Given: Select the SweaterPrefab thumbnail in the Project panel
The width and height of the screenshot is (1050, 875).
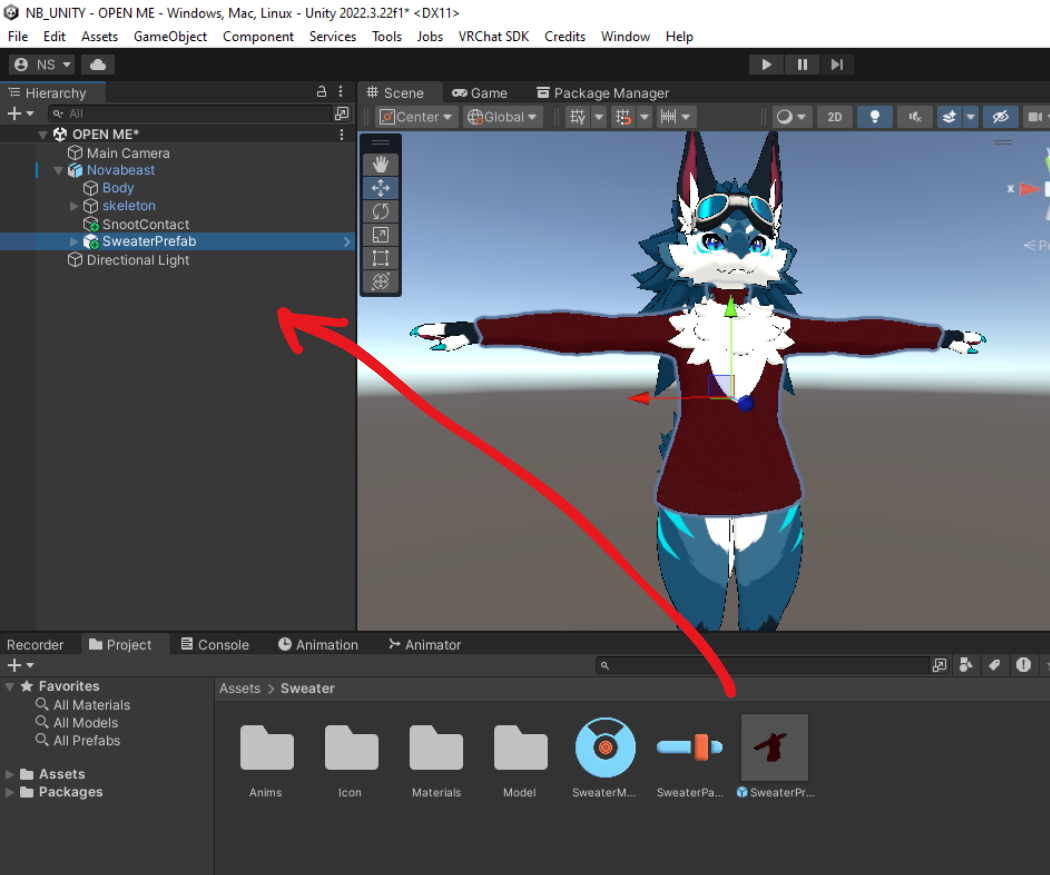Looking at the screenshot, I should tap(775, 748).
